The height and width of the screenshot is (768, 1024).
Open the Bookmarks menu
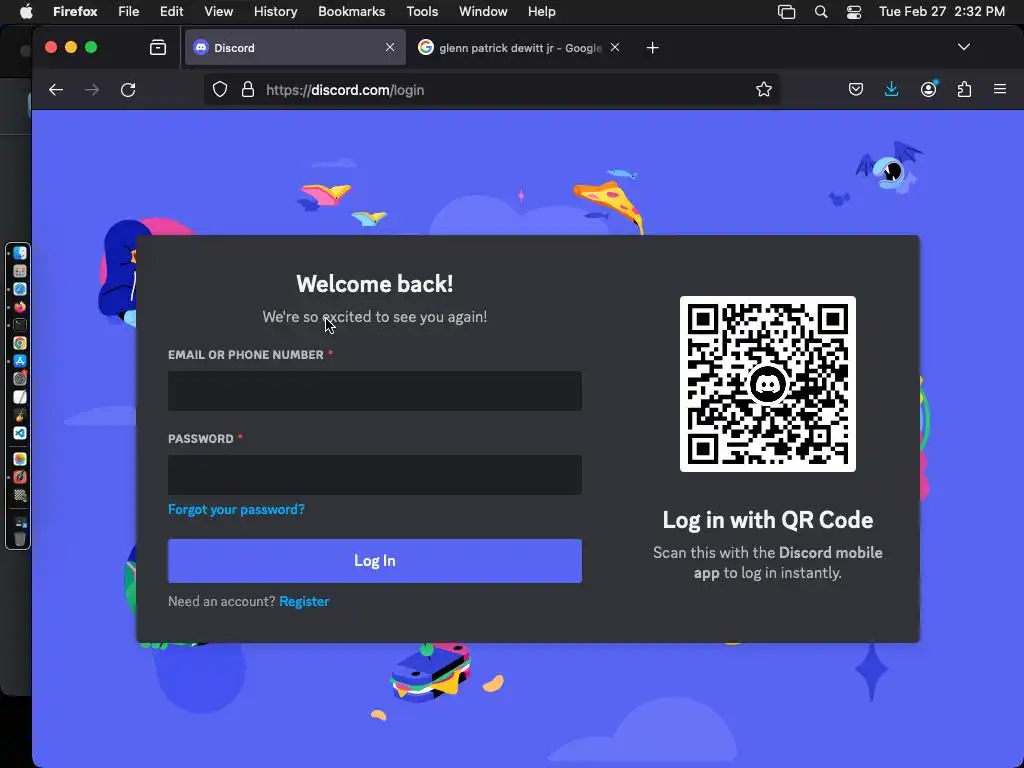tap(351, 12)
